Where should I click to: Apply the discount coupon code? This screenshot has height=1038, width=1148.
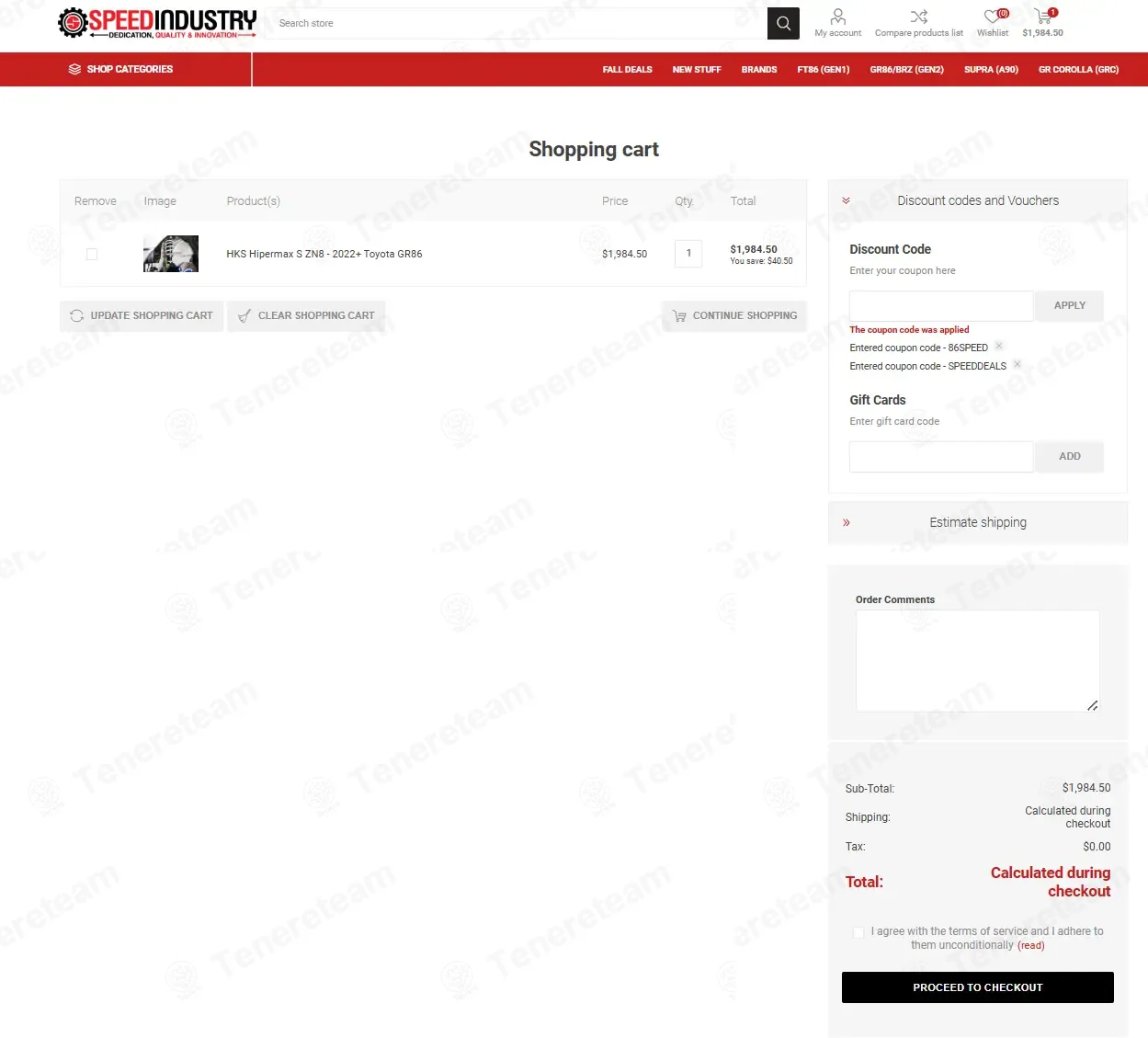(1069, 305)
